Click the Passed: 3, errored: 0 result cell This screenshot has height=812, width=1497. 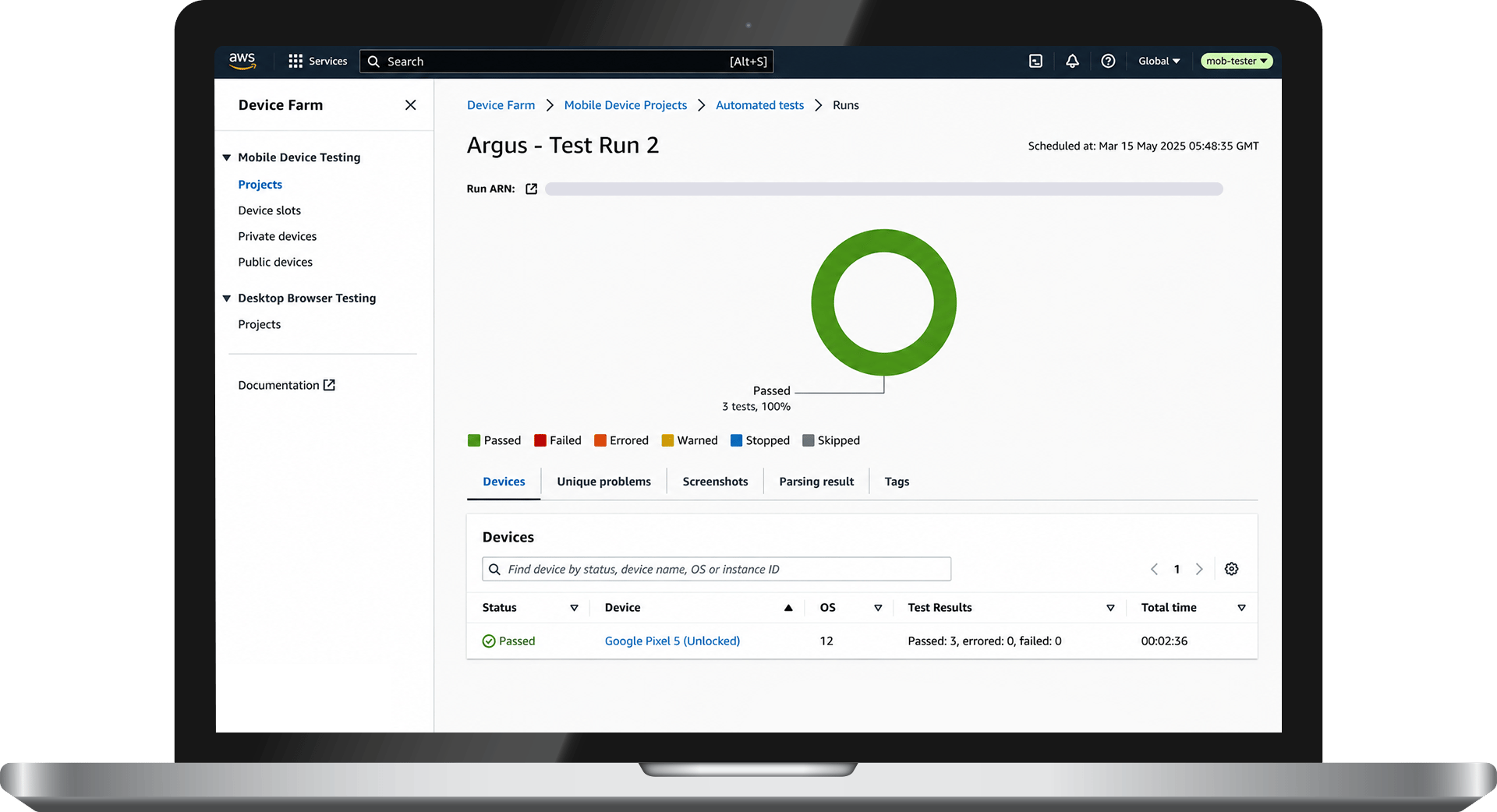985,641
